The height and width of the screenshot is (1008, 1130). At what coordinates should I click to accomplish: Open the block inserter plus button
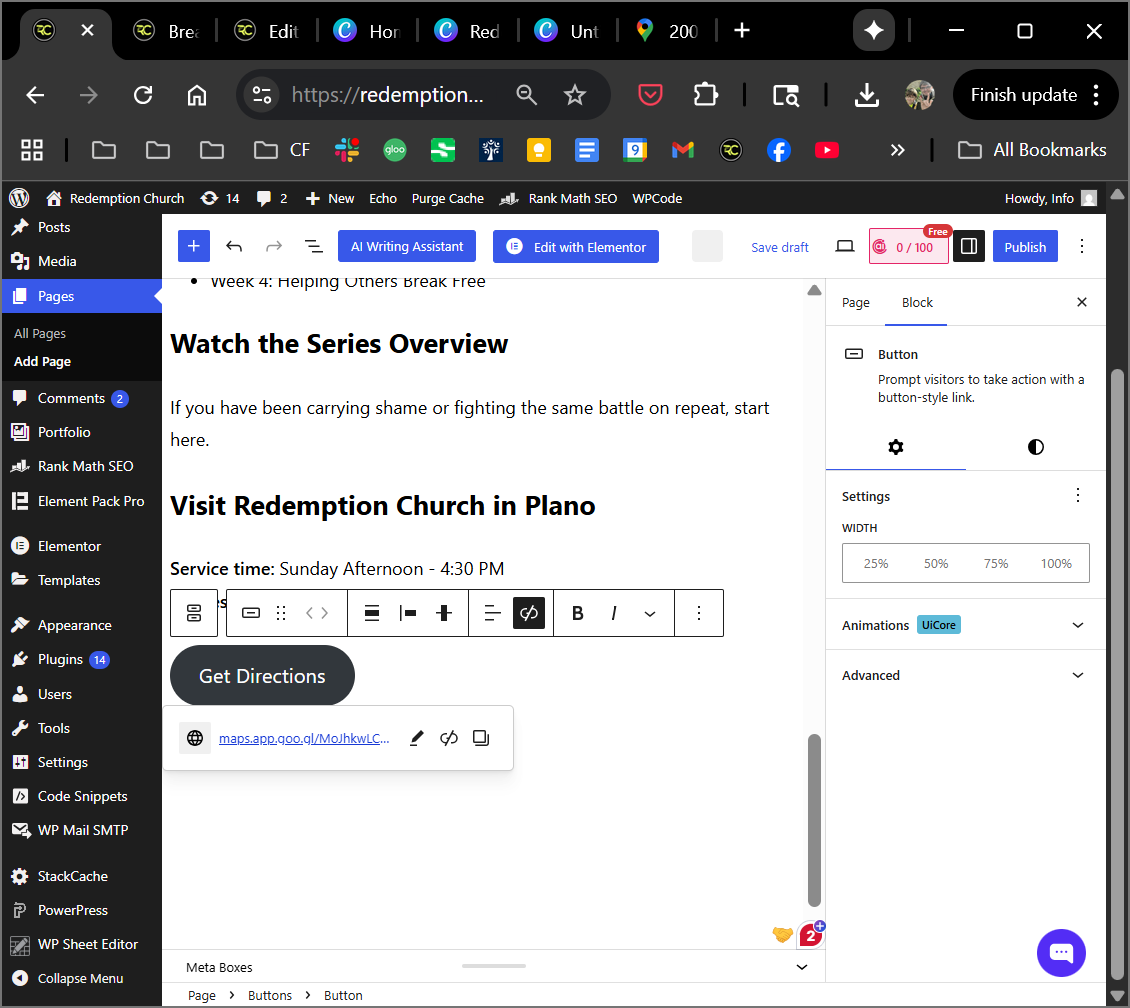[194, 247]
